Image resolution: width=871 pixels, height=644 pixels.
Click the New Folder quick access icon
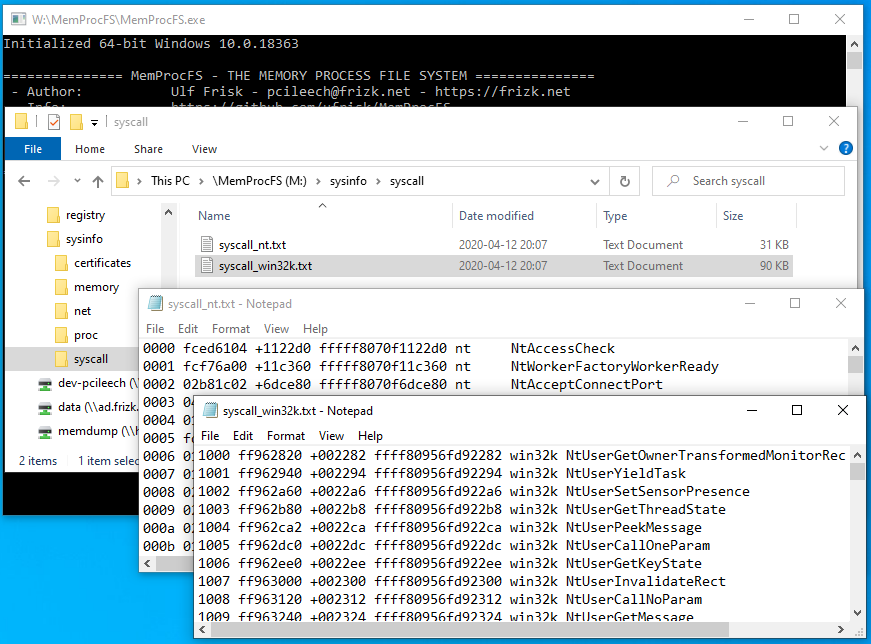pos(76,122)
